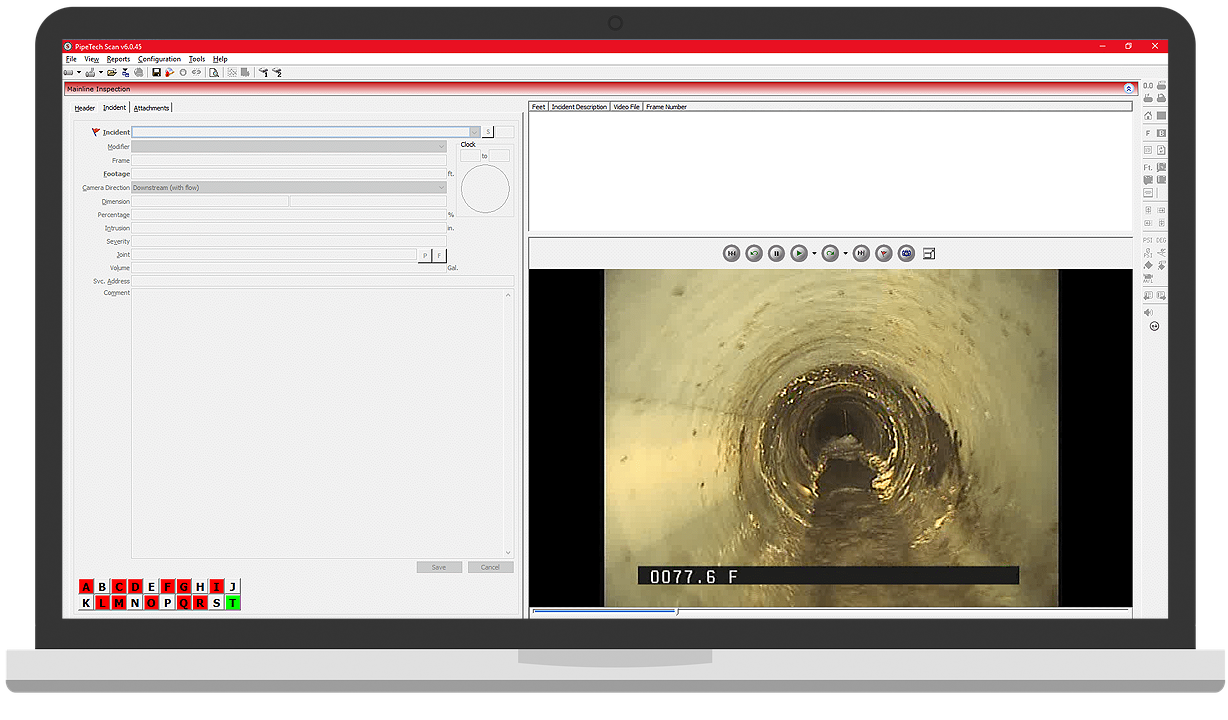Screen dimensions: 1228x720
Task: Click the video window layout icon
Action: 929,253
